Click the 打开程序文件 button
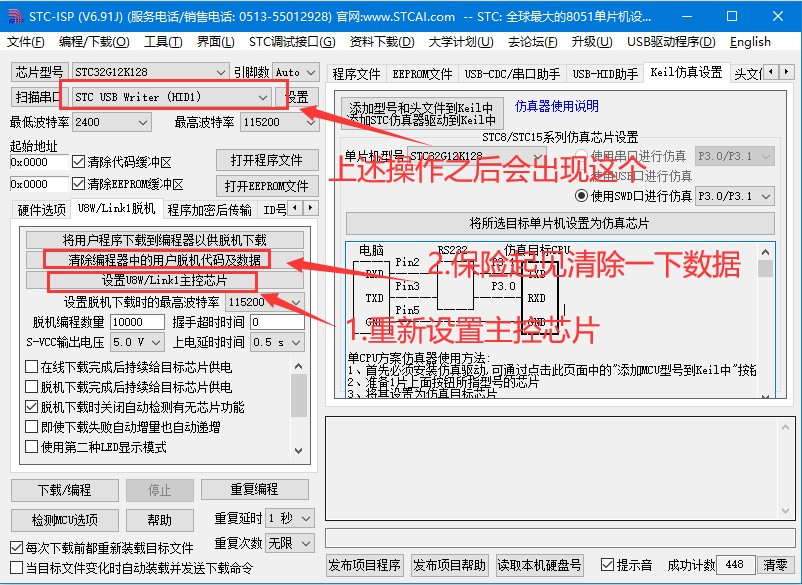The image size is (802, 585). 267,160
